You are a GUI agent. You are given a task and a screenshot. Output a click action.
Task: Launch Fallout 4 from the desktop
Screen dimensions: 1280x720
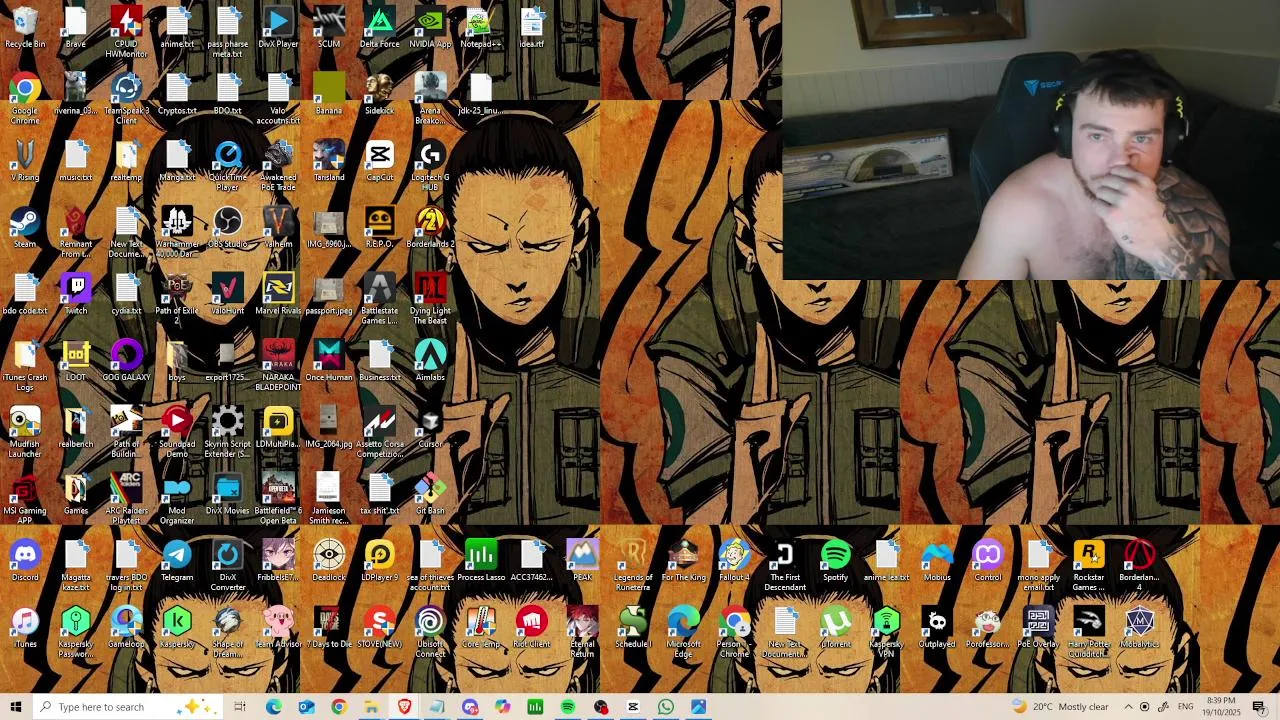(x=734, y=562)
